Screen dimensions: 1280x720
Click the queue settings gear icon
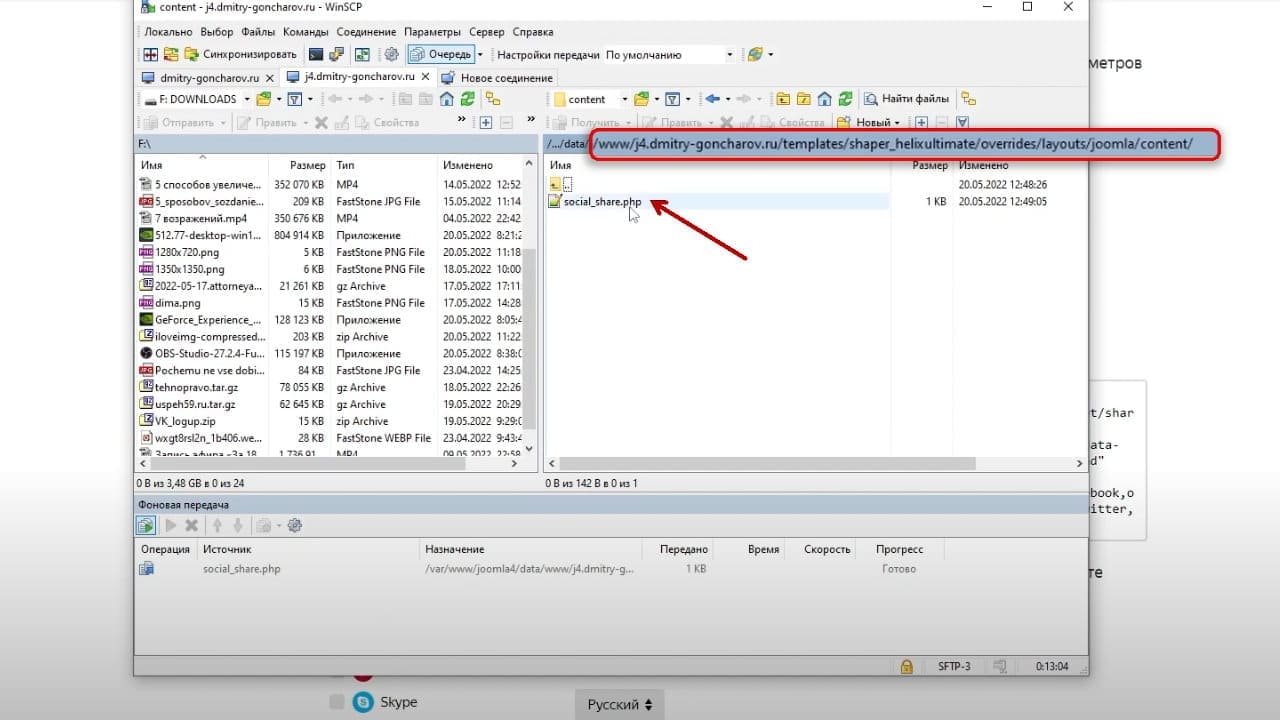[294, 525]
